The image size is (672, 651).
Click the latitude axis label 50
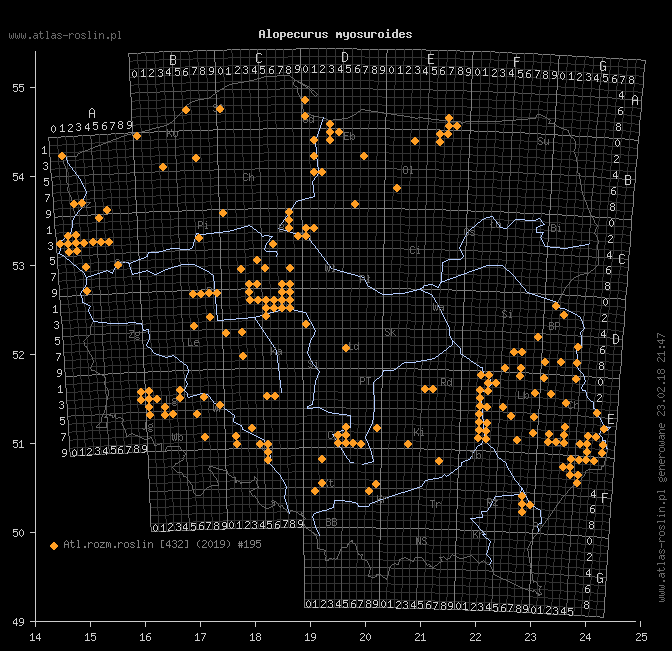click(x=18, y=533)
